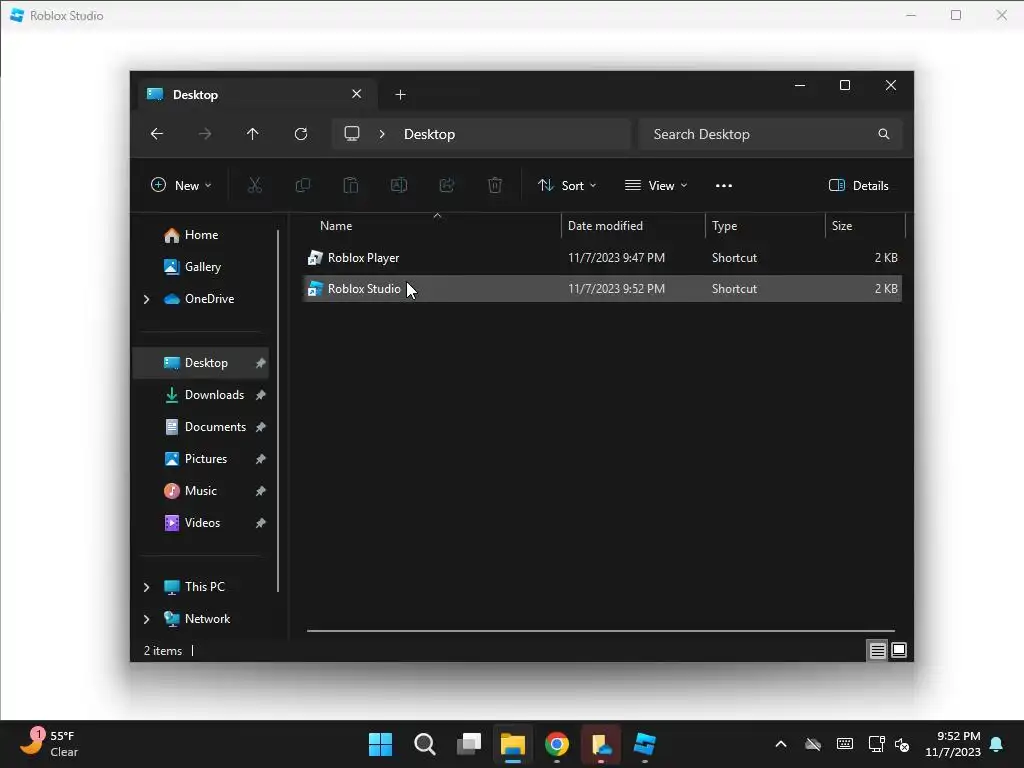Image resolution: width=1024 pixels, height=768 pixels.
Task: Open the Windows Start menu
Action: (380, 744)
